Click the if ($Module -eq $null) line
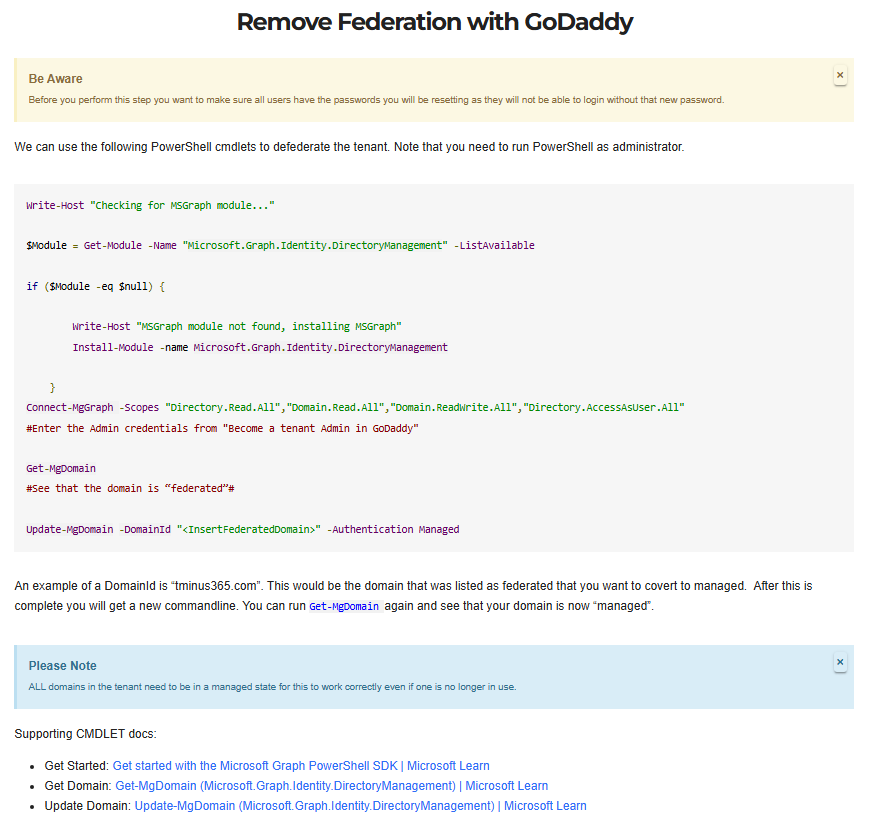 point(96,286)
